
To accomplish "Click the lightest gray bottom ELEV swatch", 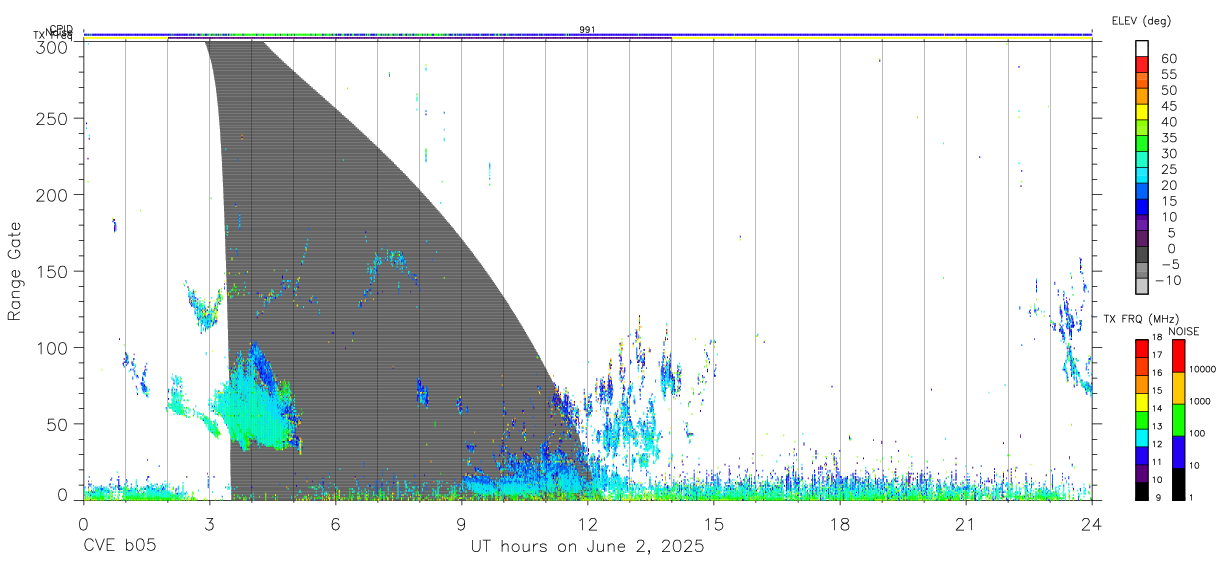I will (1142, 286).
